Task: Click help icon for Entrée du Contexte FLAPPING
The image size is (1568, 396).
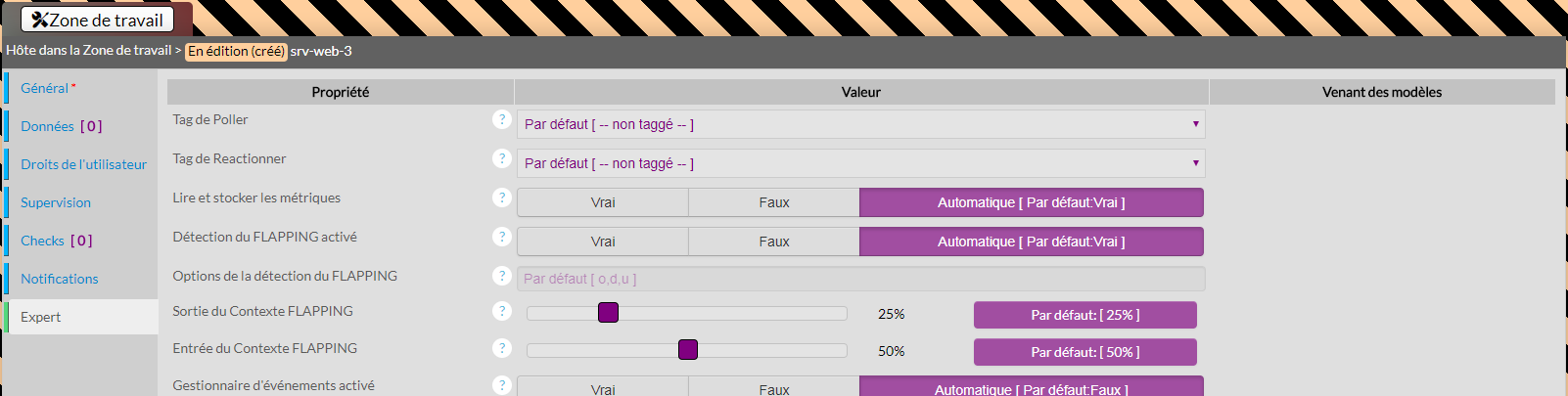Action: 502,348
